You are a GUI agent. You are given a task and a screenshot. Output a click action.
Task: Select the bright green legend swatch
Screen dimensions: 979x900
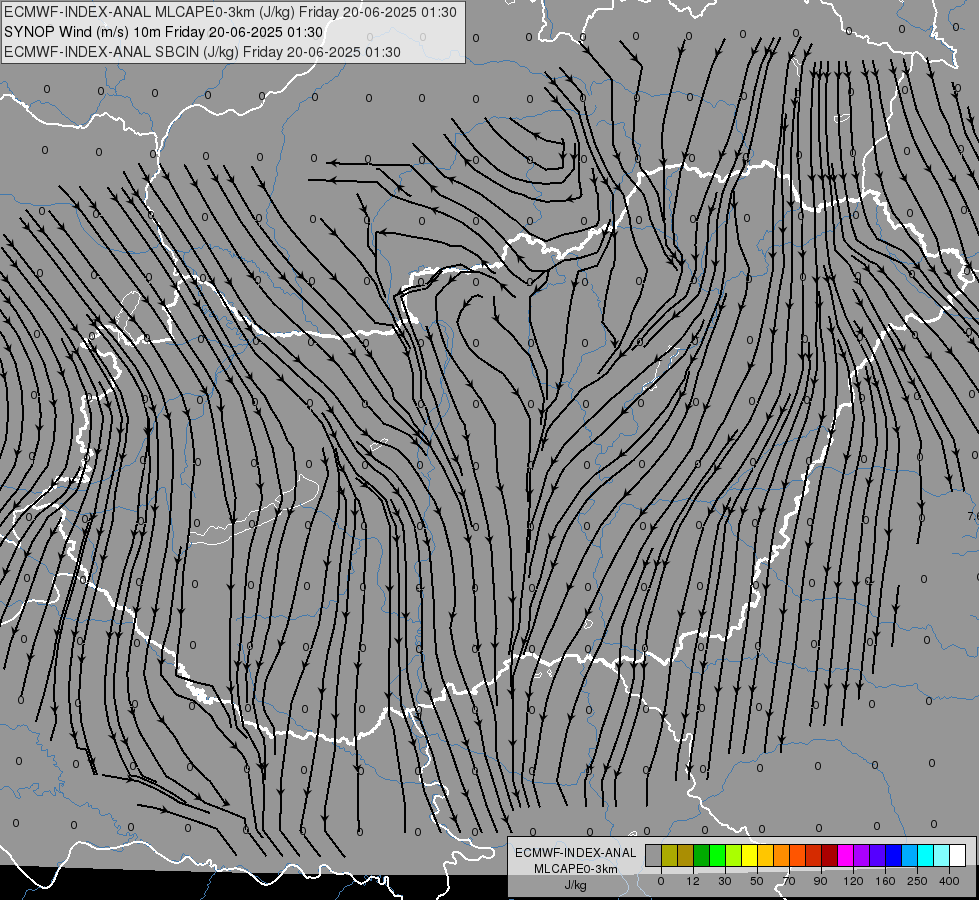coord(717,855)
